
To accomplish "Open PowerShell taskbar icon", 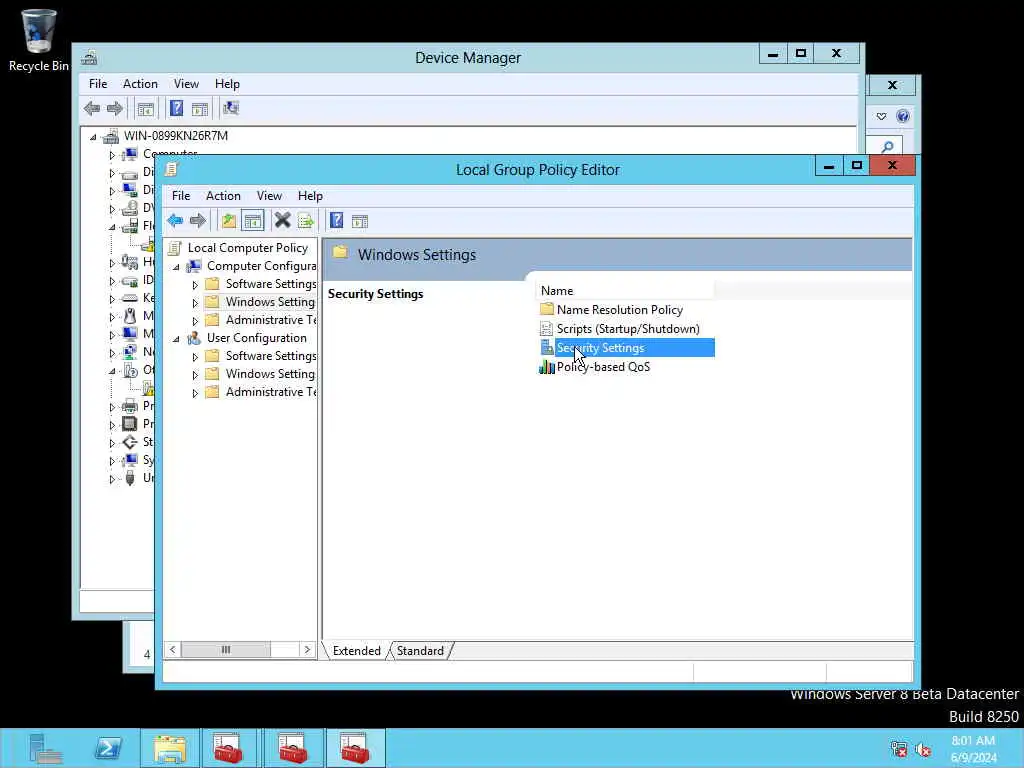I will click(108, 748).
